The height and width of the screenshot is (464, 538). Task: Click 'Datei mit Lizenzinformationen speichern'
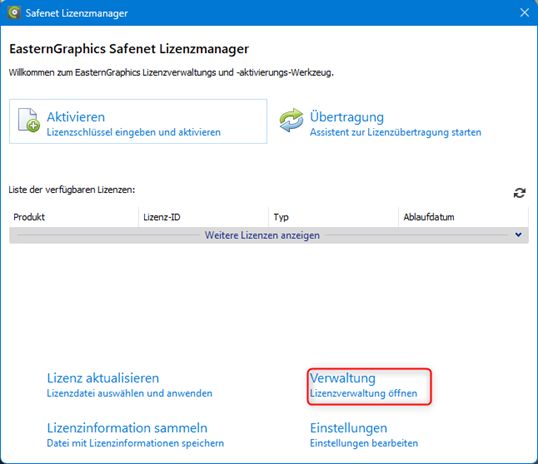135,443
